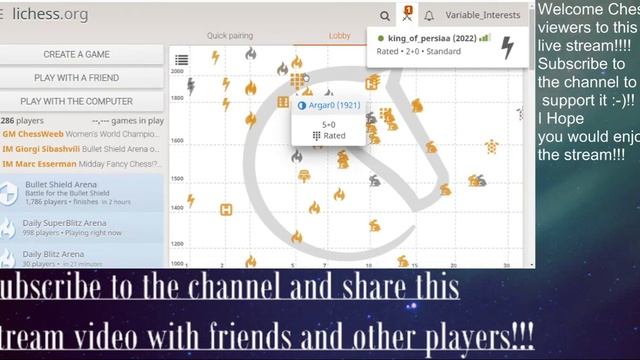Click mushroom-shaped variant icon near 1500
The width and height of the screenshot is (640, 360).
(304, 176)
